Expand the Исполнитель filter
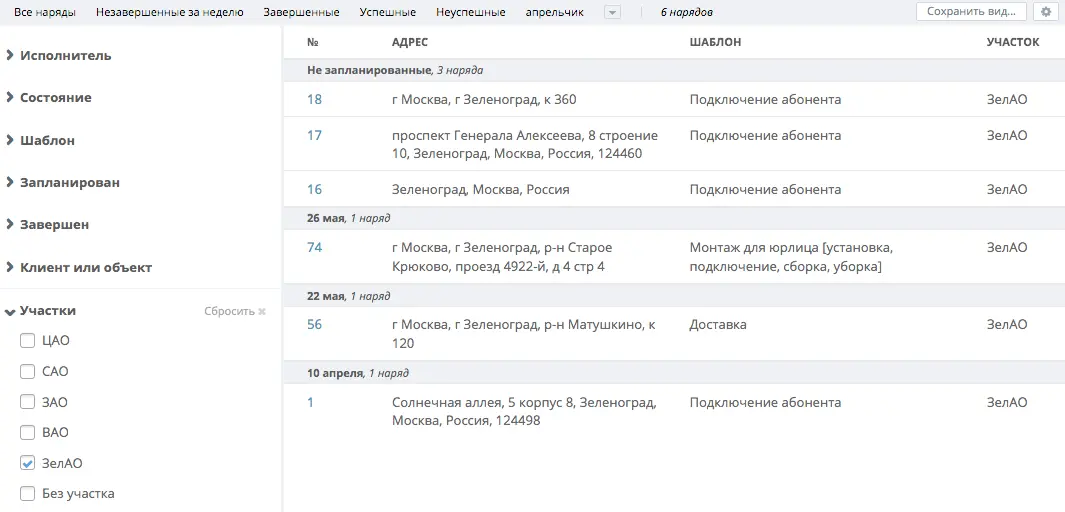1065x512 pixels. (59, 56)
